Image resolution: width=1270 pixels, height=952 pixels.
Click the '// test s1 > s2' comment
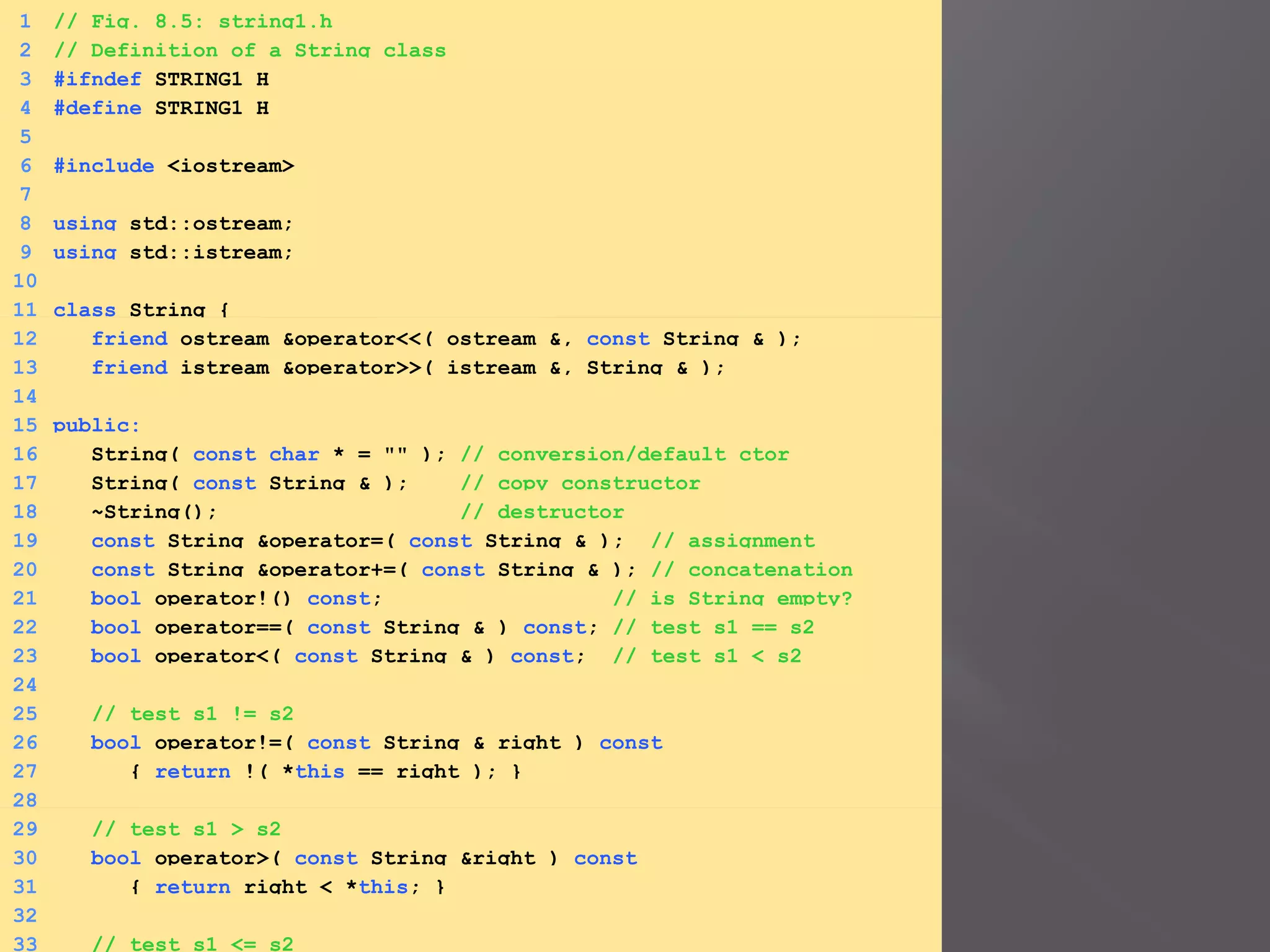click(x=186, y=829)
